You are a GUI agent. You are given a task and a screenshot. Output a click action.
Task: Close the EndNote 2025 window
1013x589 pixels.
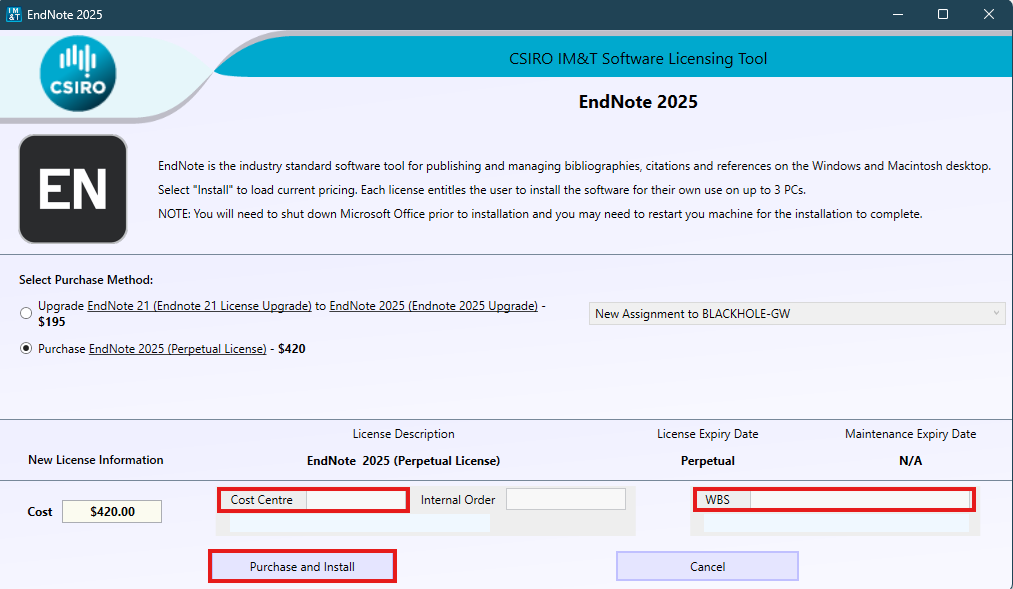[988, 14]
